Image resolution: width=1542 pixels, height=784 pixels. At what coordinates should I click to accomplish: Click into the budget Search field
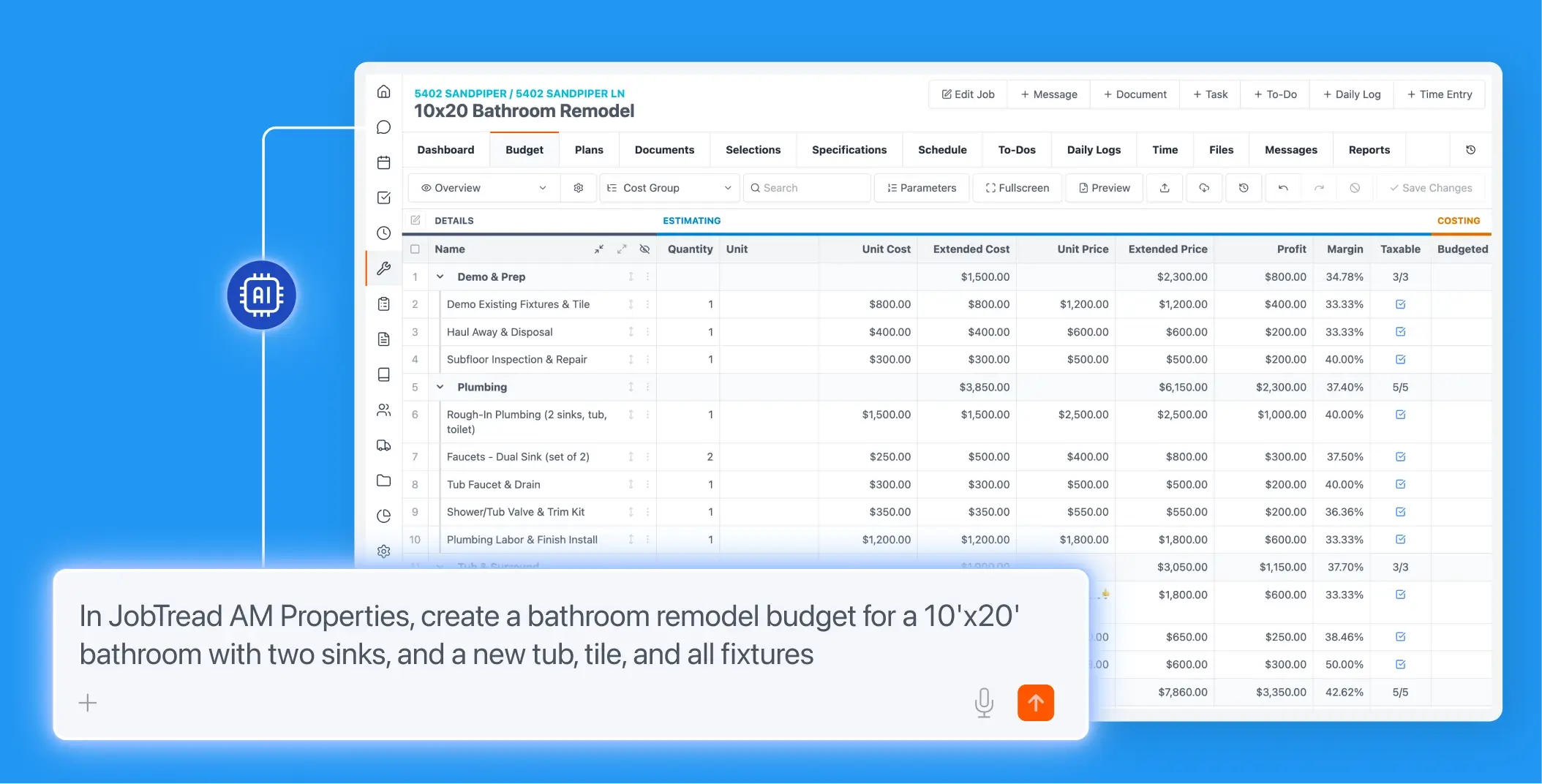[x=808, y=188]
